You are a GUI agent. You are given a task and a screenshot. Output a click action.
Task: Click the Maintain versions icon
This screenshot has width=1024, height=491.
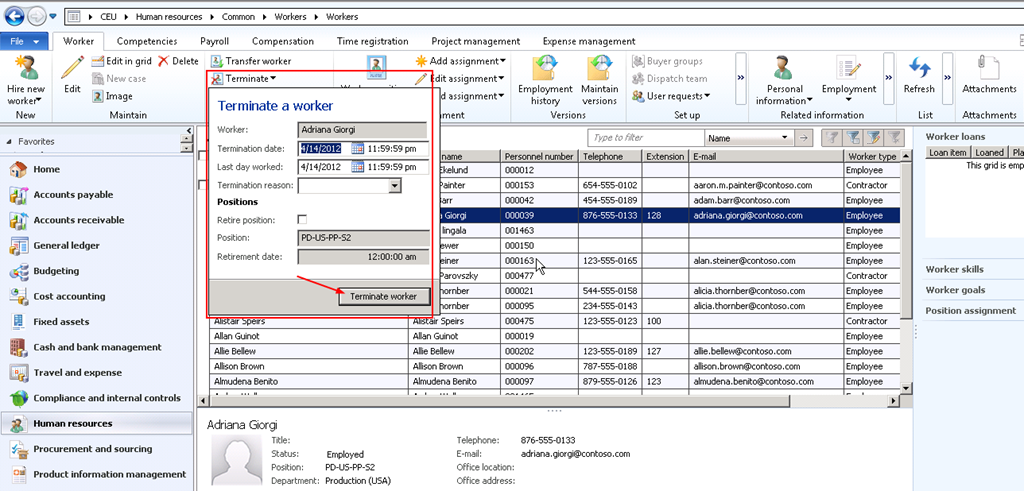point(599,69)
